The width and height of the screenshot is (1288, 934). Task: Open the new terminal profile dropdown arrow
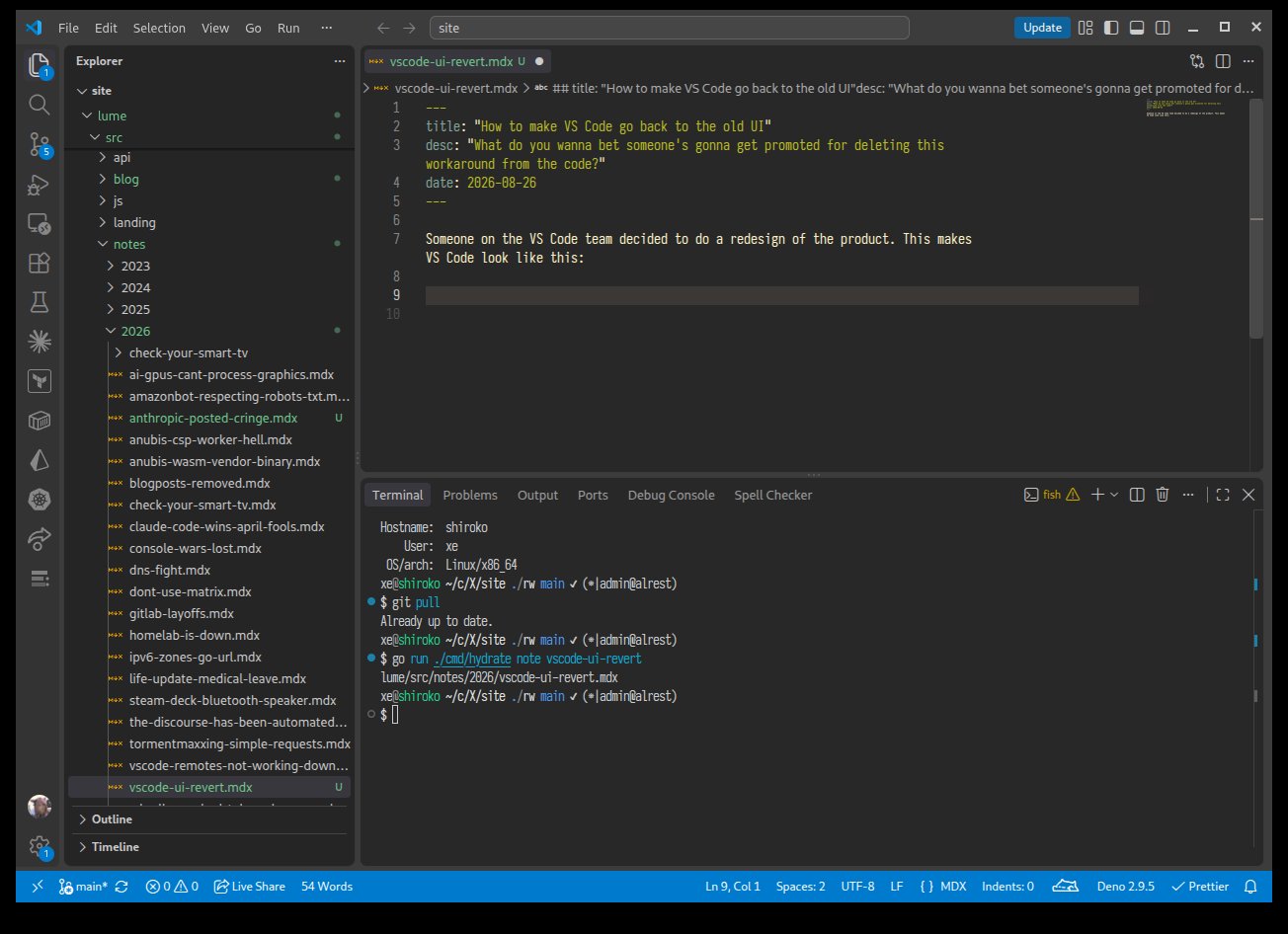[x=1114, y=495]
